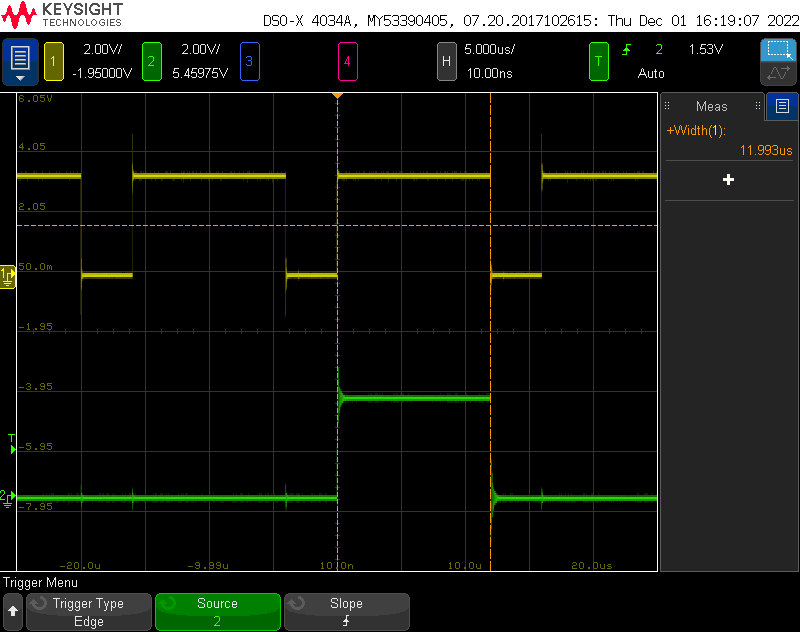Open the Trigger Type Edge dropdown

[88, 612]
